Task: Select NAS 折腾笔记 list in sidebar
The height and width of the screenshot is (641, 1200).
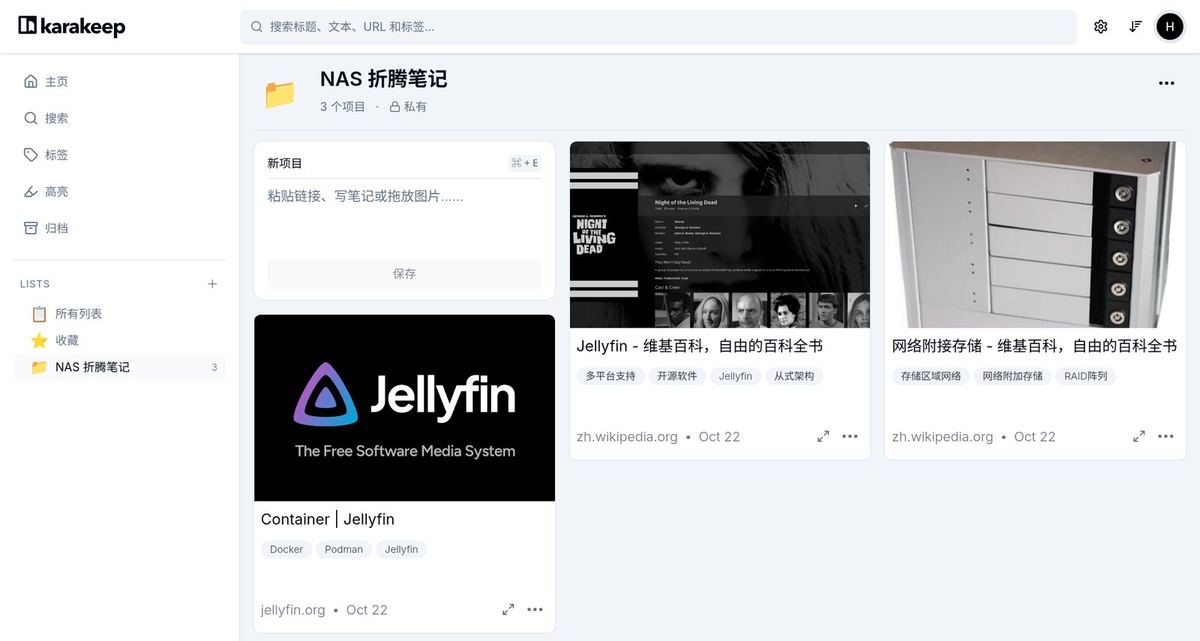Action: [x=120, y=367]
